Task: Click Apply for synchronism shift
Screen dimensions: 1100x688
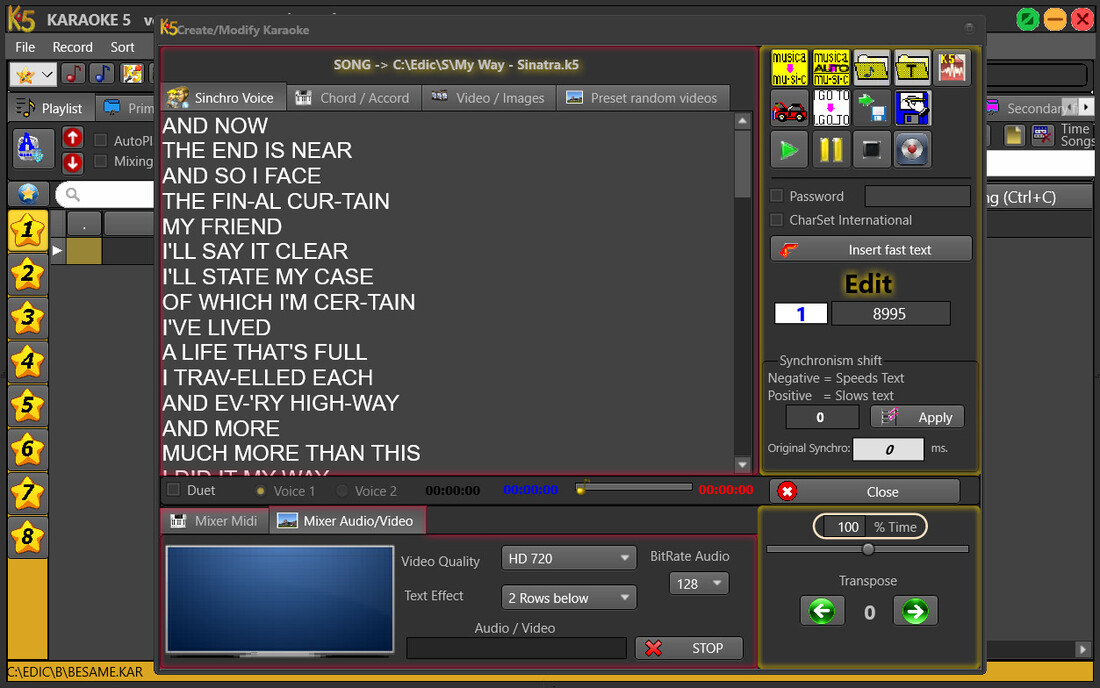Action: 918,417
